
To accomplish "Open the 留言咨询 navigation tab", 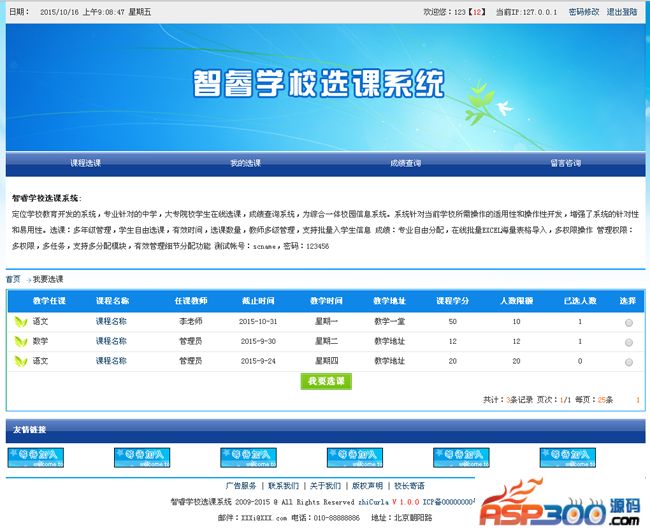I will 565,163.
